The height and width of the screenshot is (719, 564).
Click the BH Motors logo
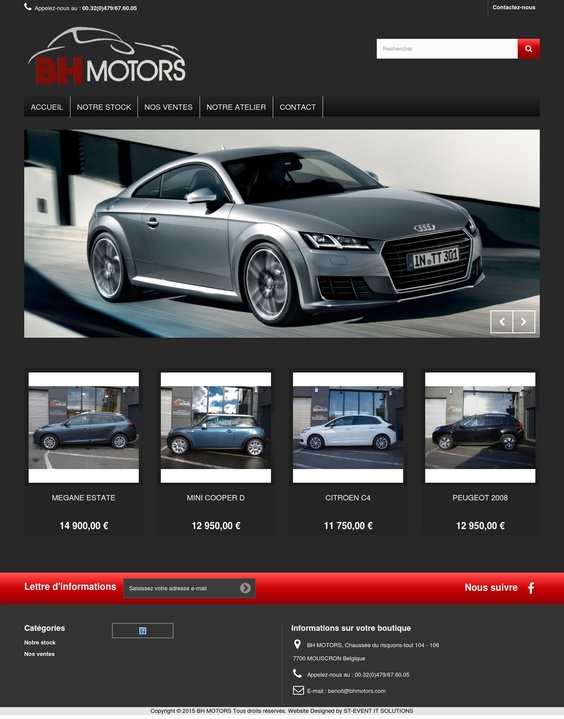[107, 56]
